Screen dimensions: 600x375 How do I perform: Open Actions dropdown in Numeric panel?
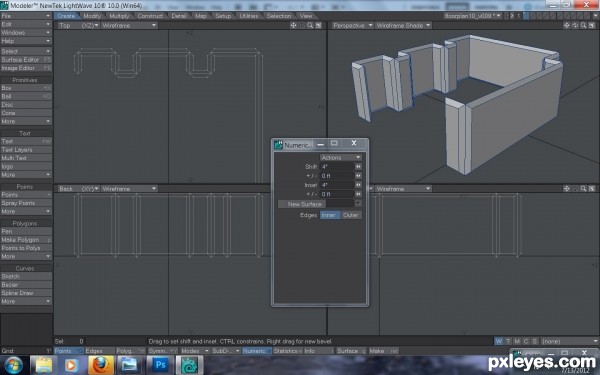coord(341,157)
